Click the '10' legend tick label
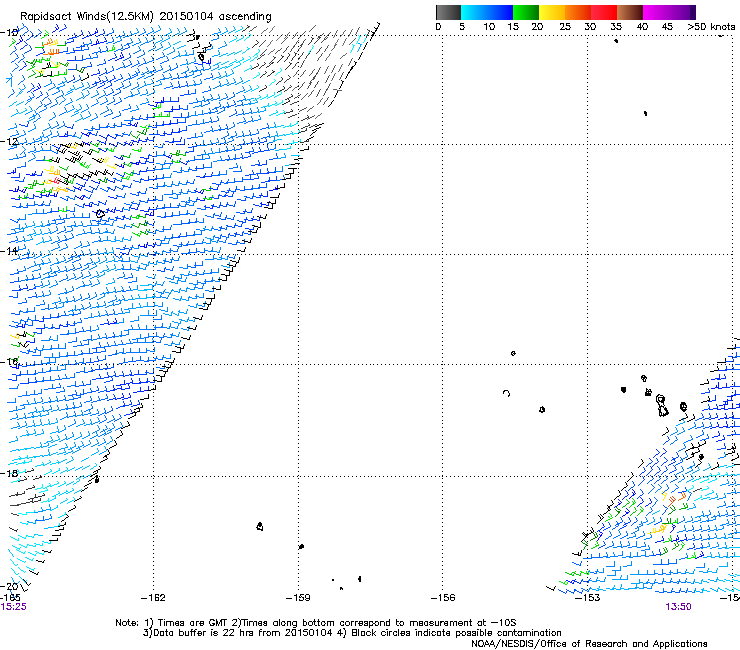The width and height of the screenshot is (740, 650). (x=489, y=27)
